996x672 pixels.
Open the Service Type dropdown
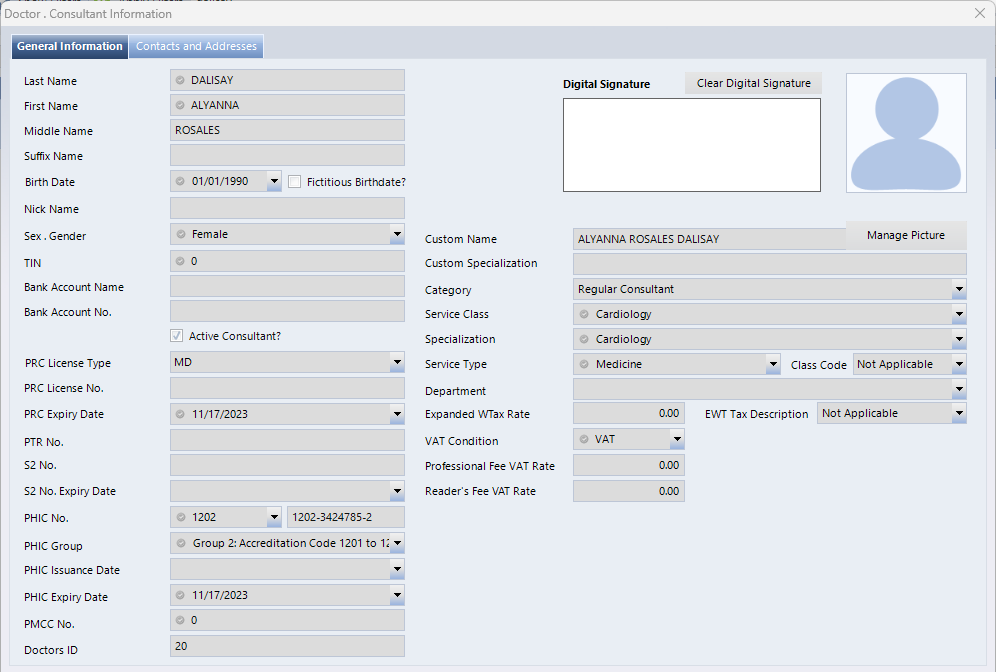click(773, 364)
